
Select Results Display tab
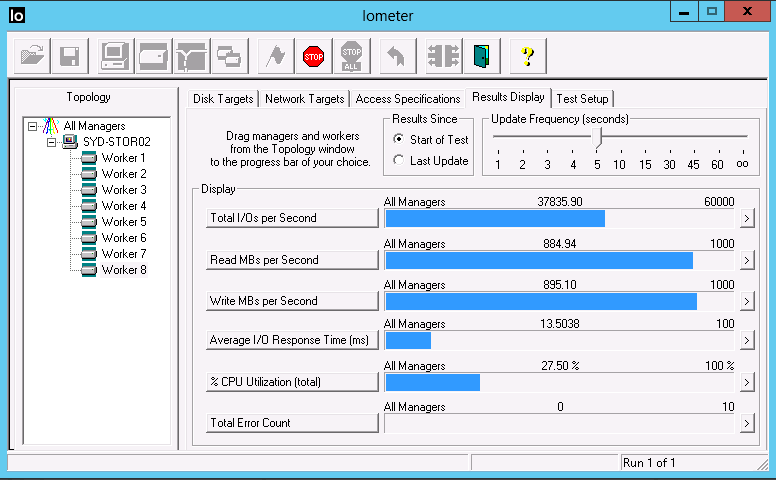(x=508, y=97)
